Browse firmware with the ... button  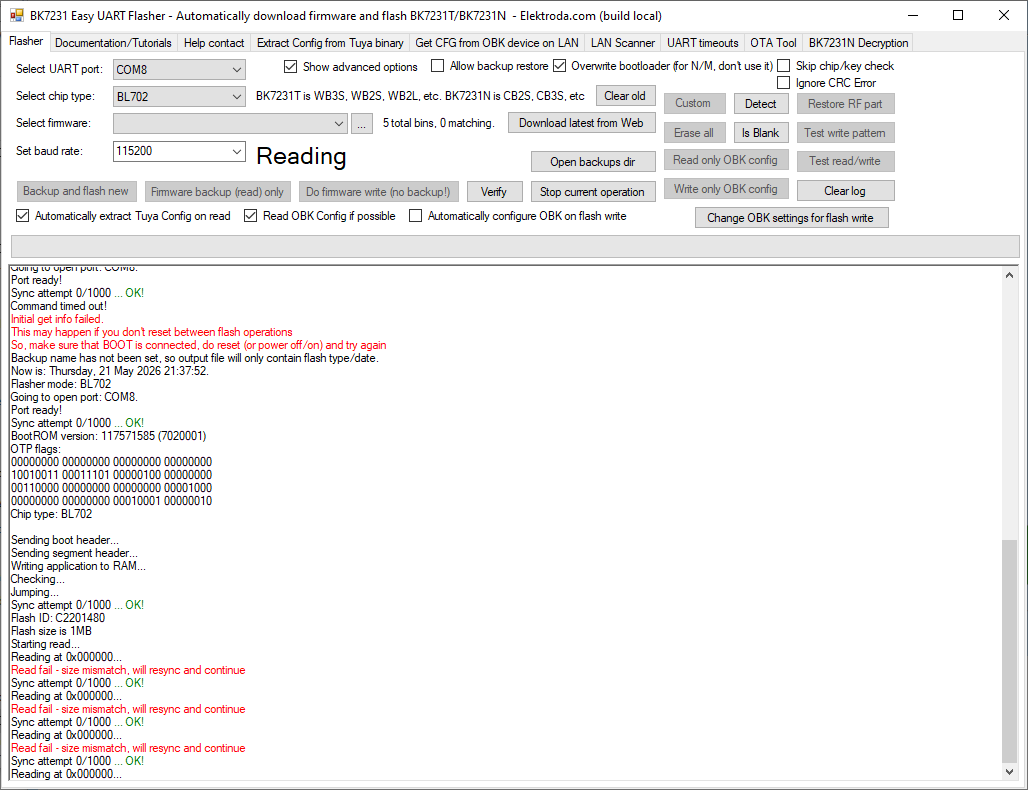pyautogui.click(x=361, y=123)
